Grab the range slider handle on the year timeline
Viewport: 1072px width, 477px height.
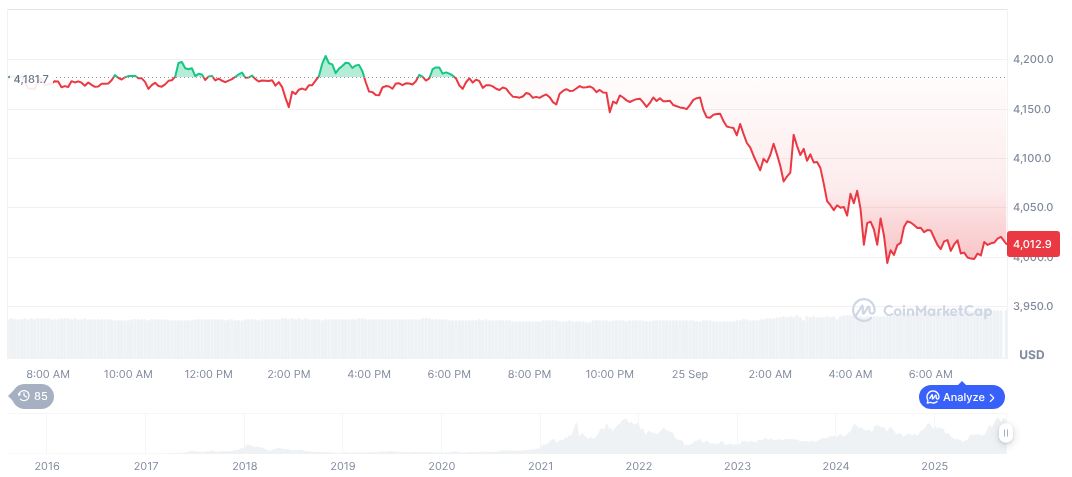pyautogui.click(x=1005, y=433)
